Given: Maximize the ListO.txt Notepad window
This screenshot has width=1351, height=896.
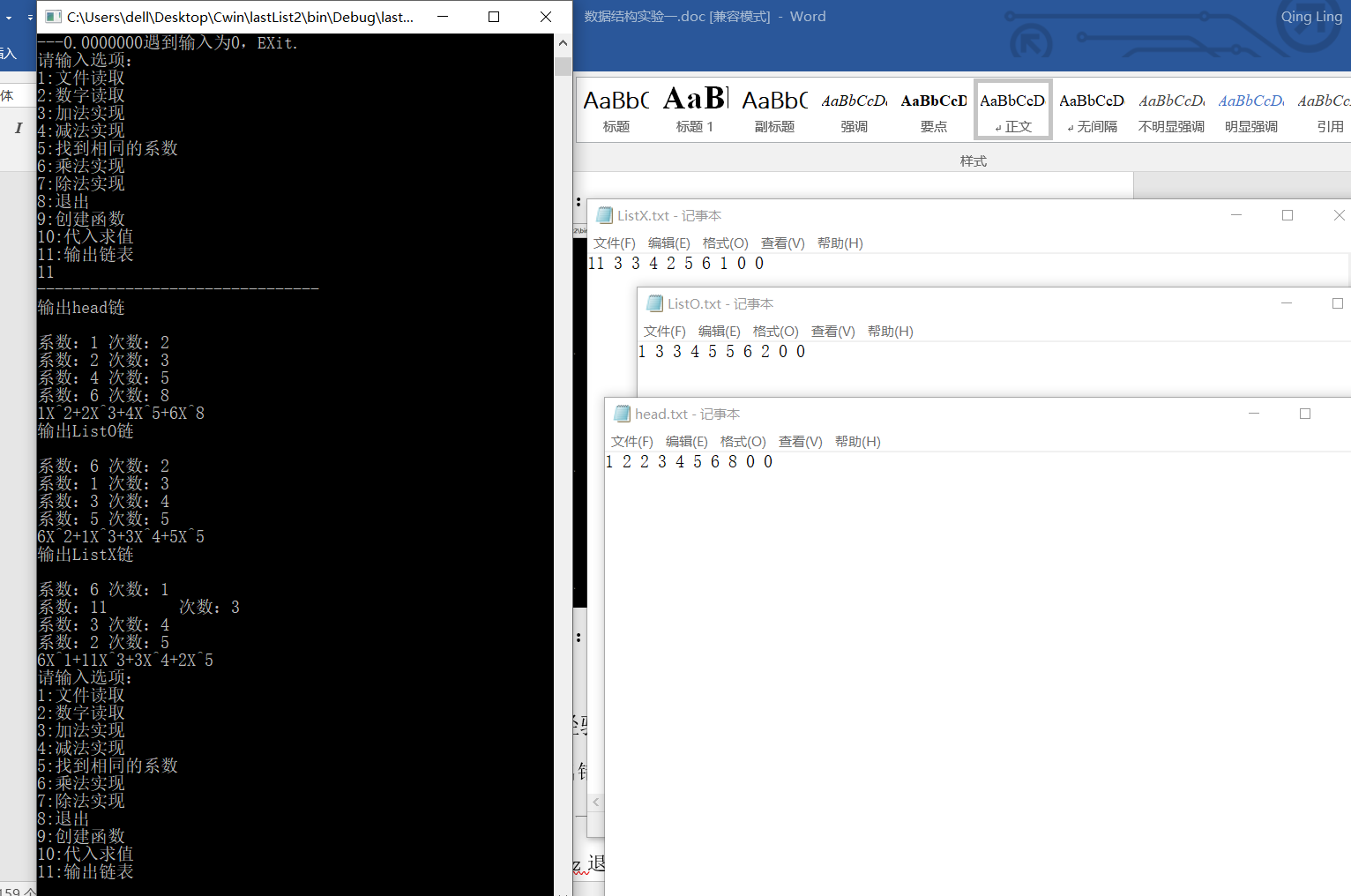Looking at the screenshot, I should click(1338, 303).
